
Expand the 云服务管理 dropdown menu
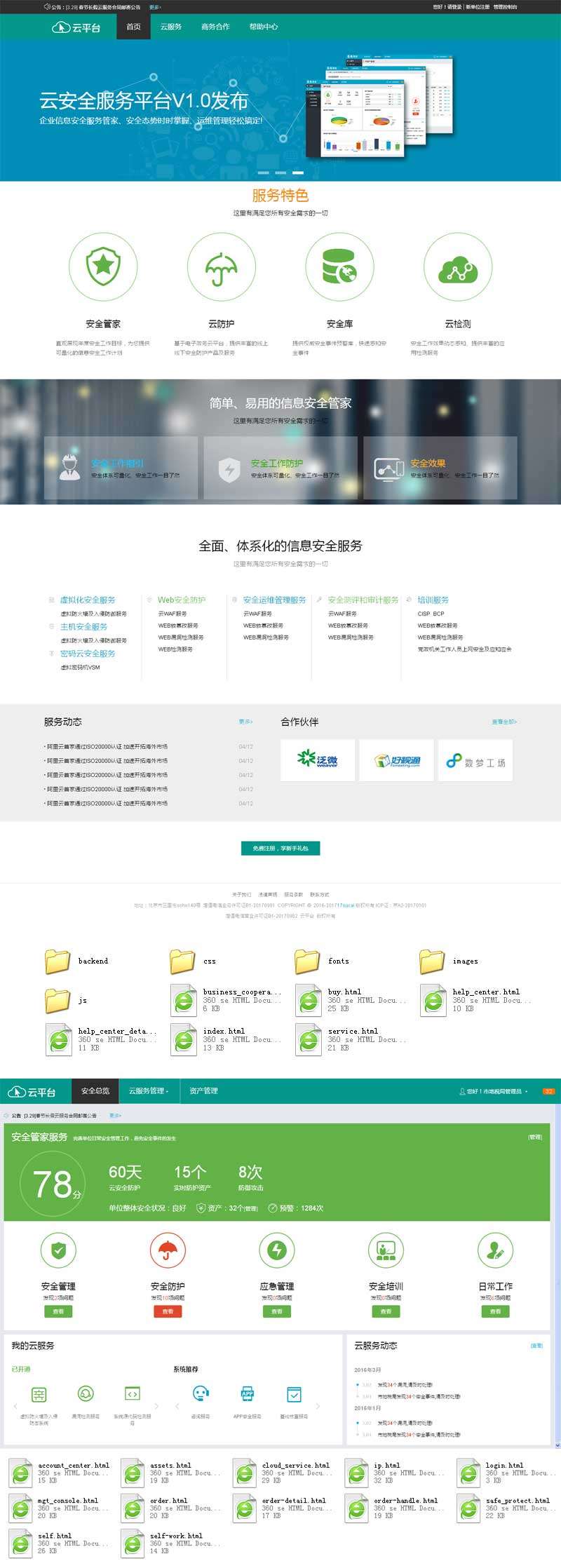(149, 1091)
